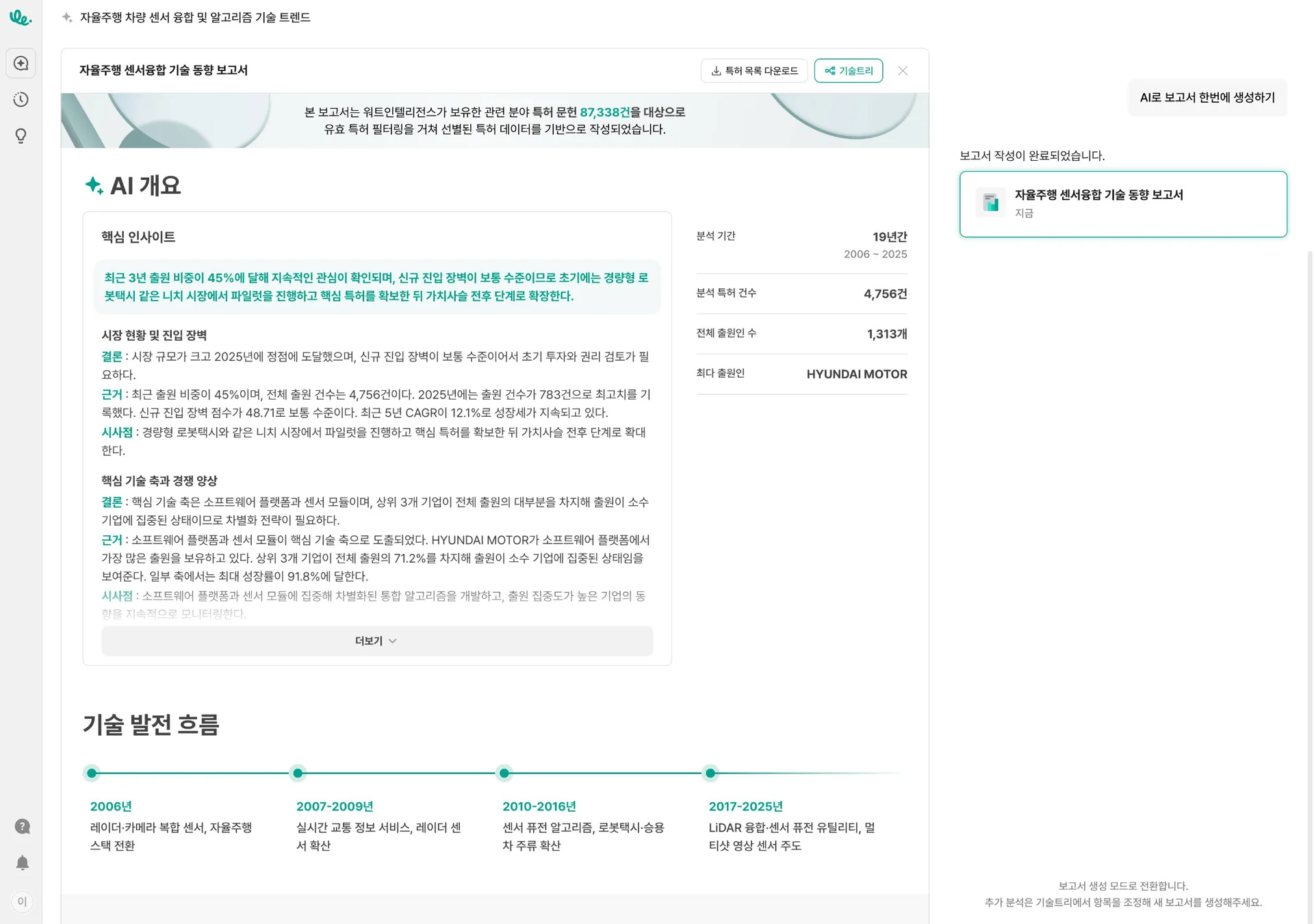Open the history clock icon
Screen dimensions: 1314x924
pyautogui.click(x=21, y=100)
